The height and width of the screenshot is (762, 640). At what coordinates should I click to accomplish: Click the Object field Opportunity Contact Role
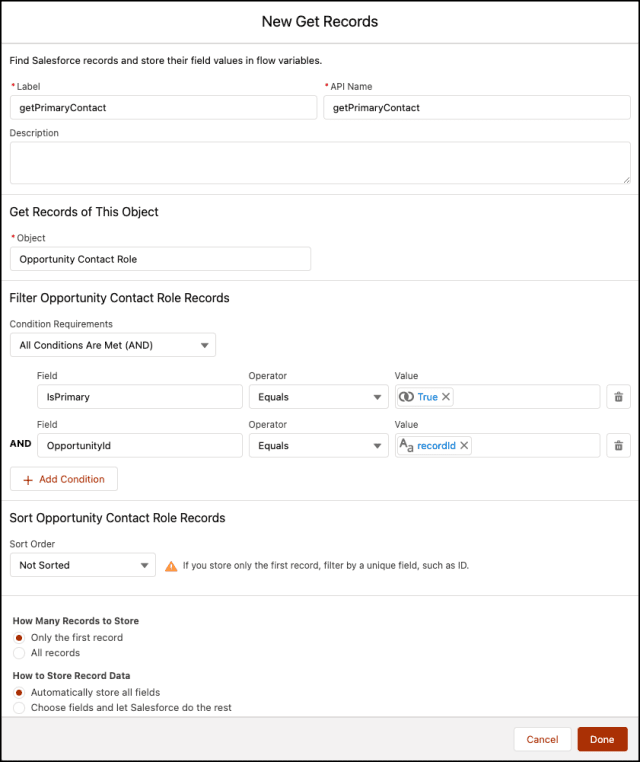coord(160,259)
